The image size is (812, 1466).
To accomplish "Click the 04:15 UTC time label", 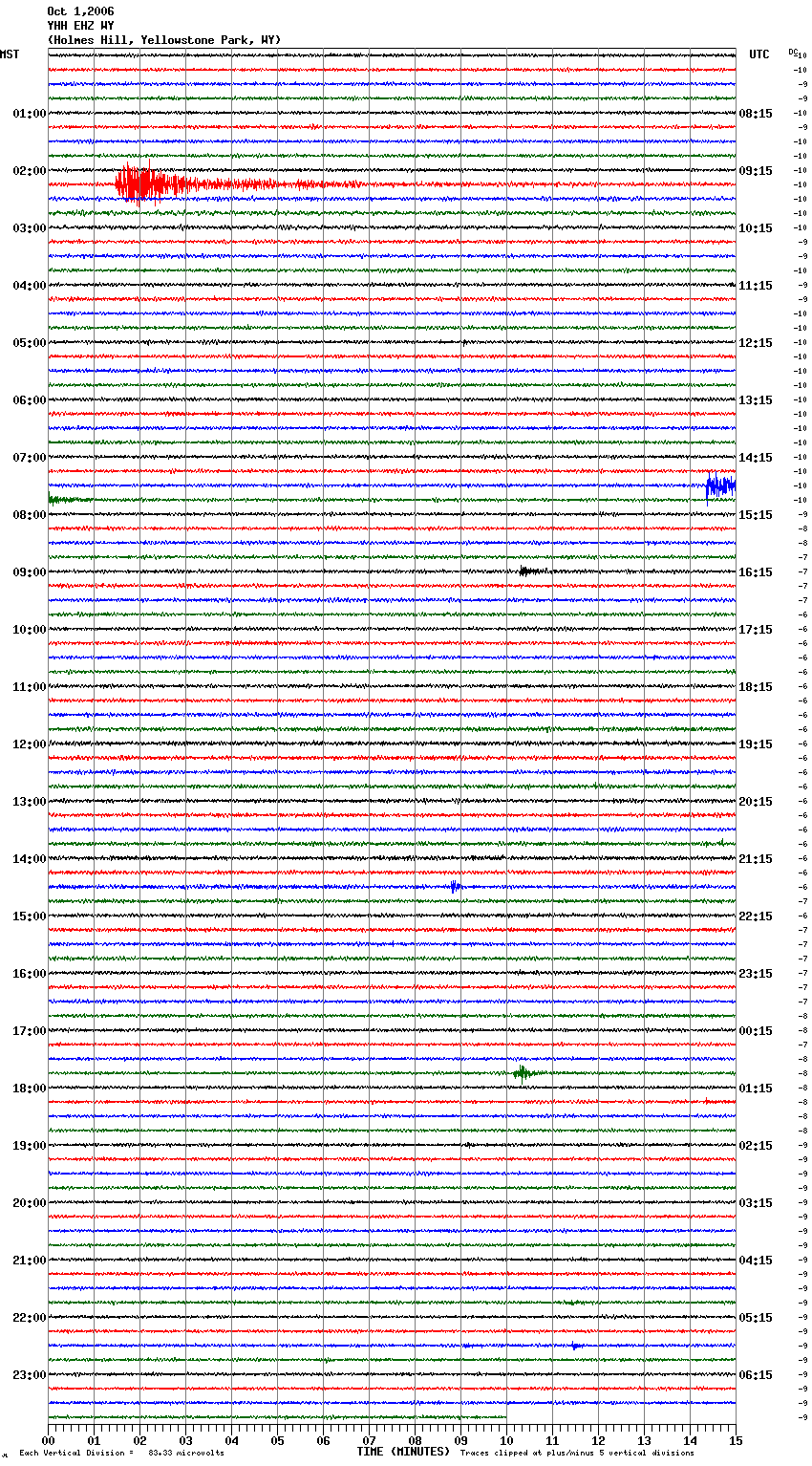I will (x=756, y=1261).
